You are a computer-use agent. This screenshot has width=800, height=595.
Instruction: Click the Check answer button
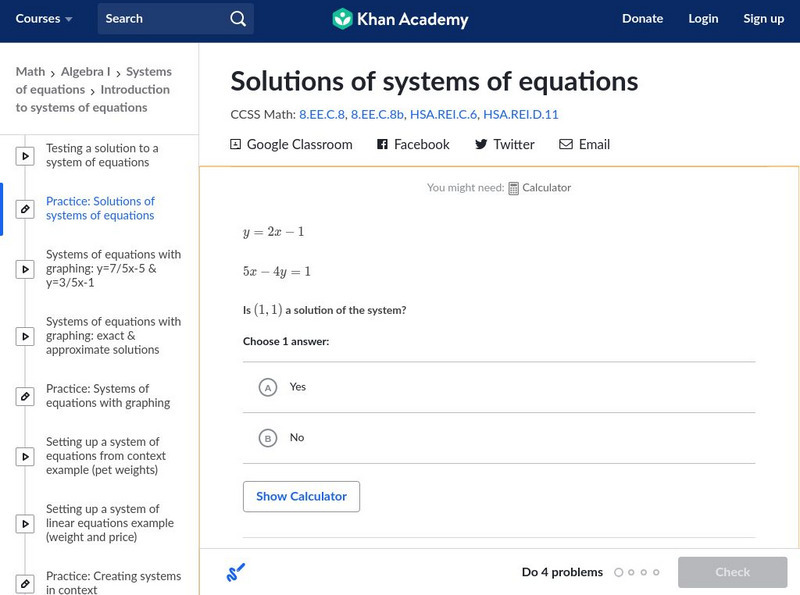732,572
